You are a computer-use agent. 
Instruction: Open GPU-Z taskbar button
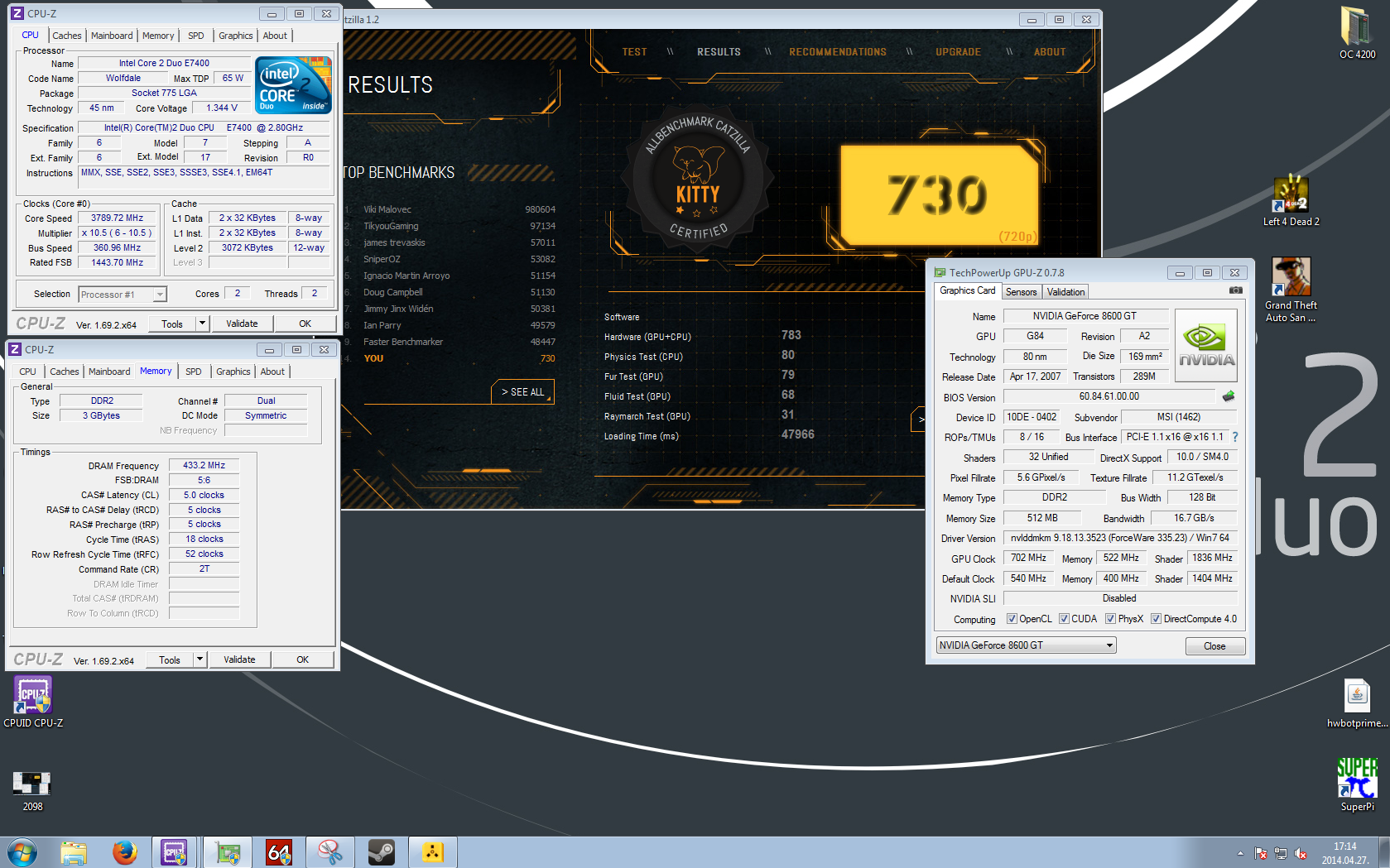coord(228,852)
